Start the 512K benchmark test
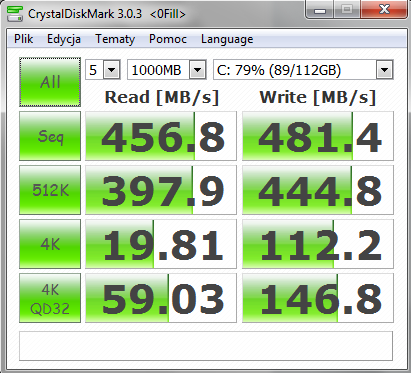 coord(50,190)
